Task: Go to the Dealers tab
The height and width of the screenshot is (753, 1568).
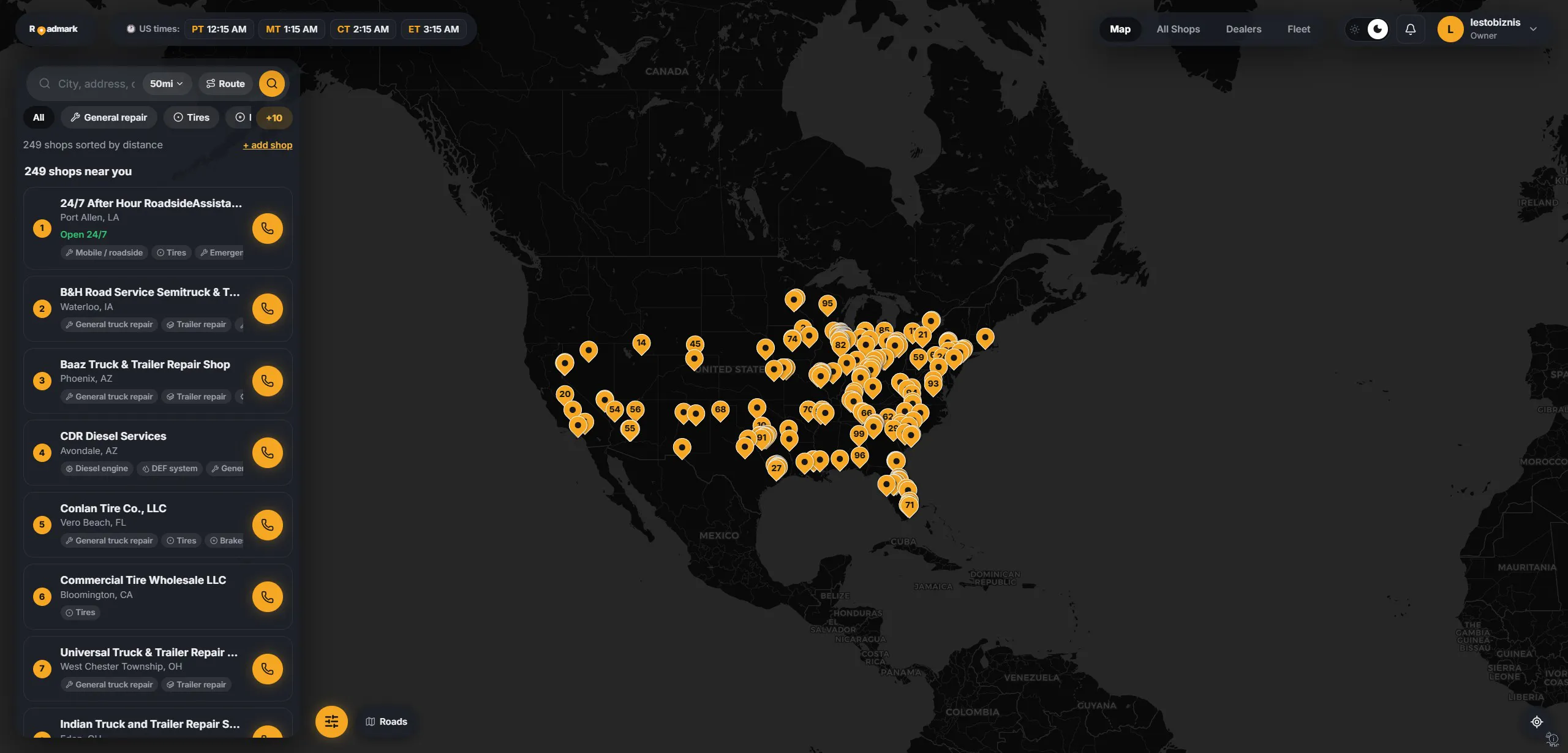Action: click(x=1243, y=29)
